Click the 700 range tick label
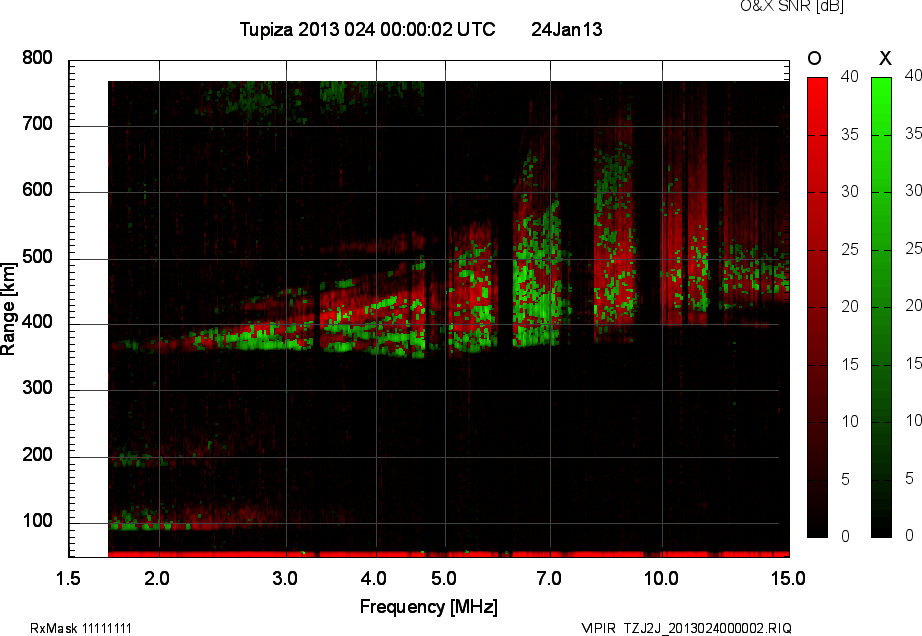Viewport: 922px width, 636px height. click(38, 123)
